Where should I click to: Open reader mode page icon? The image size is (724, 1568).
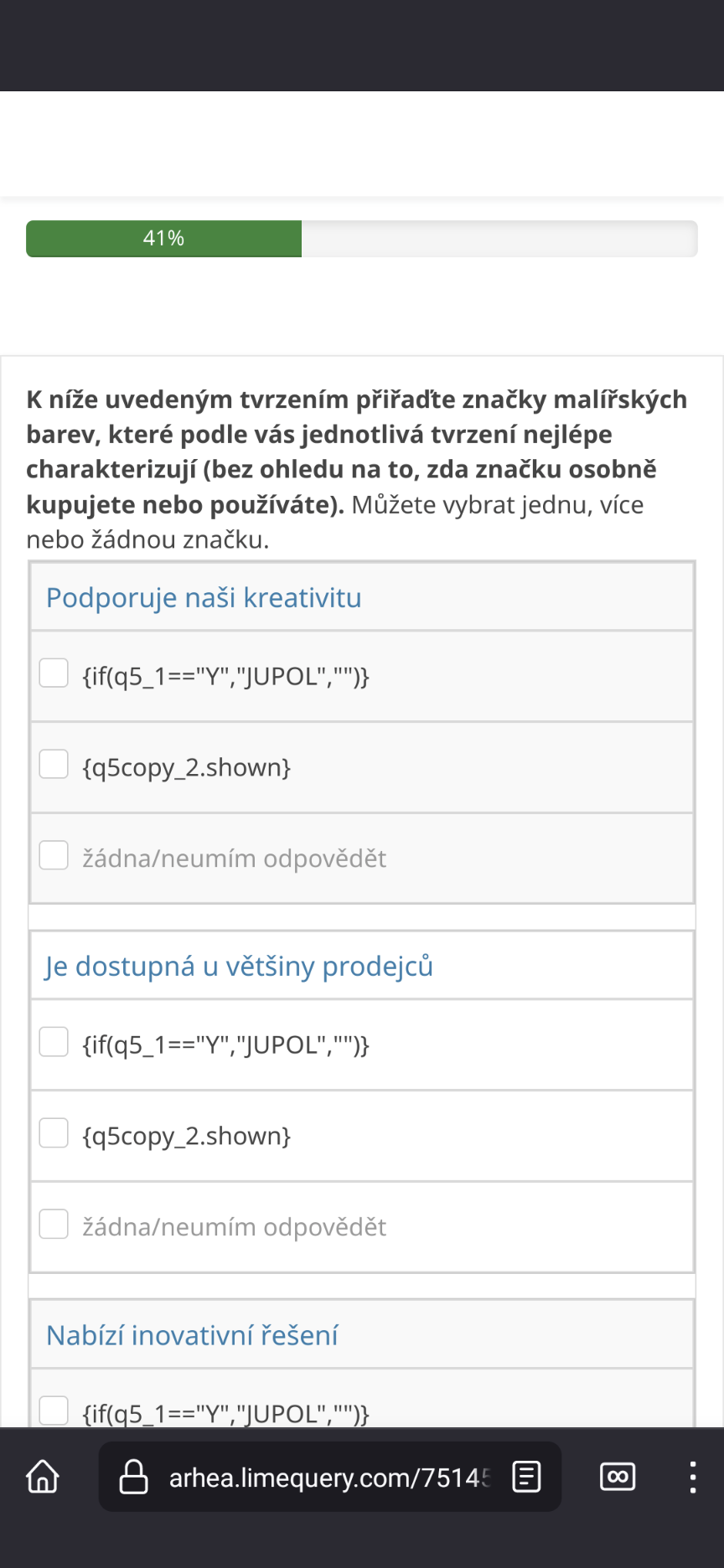(526, 1477)
